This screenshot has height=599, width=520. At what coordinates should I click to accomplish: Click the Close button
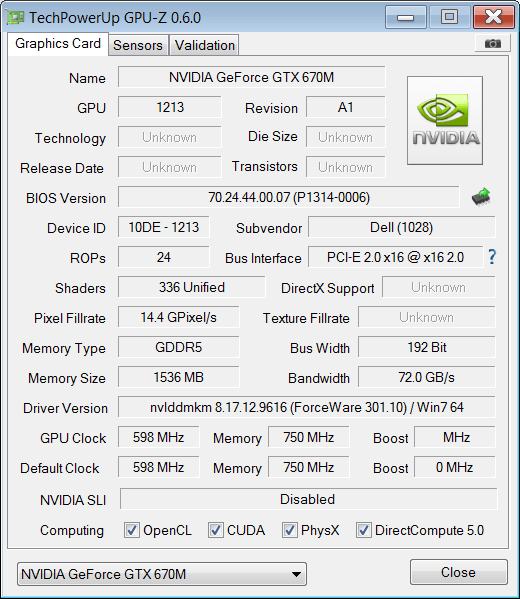[x=458, y=572]
